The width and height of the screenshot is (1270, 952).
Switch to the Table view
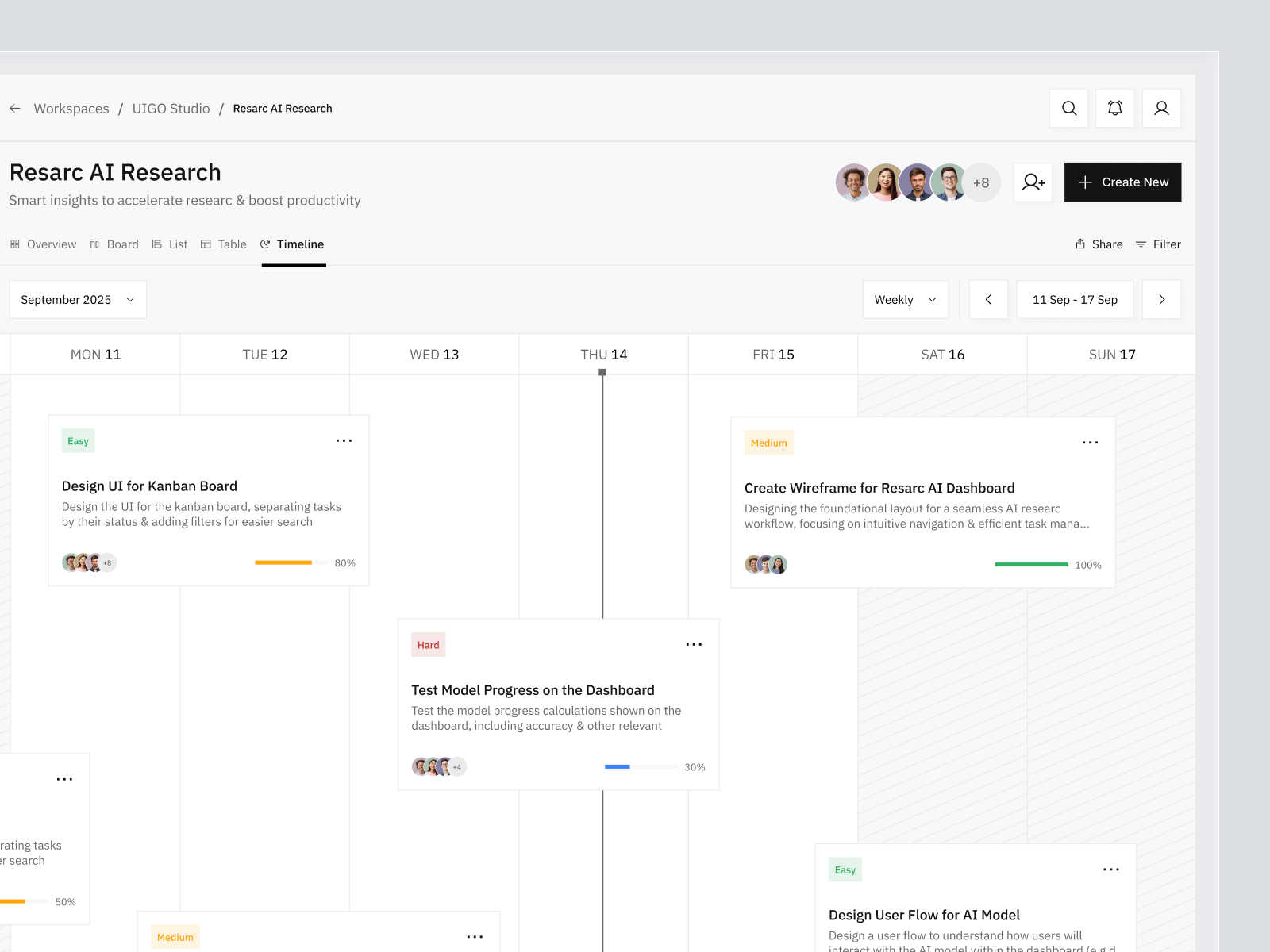(x=223, y=244)
